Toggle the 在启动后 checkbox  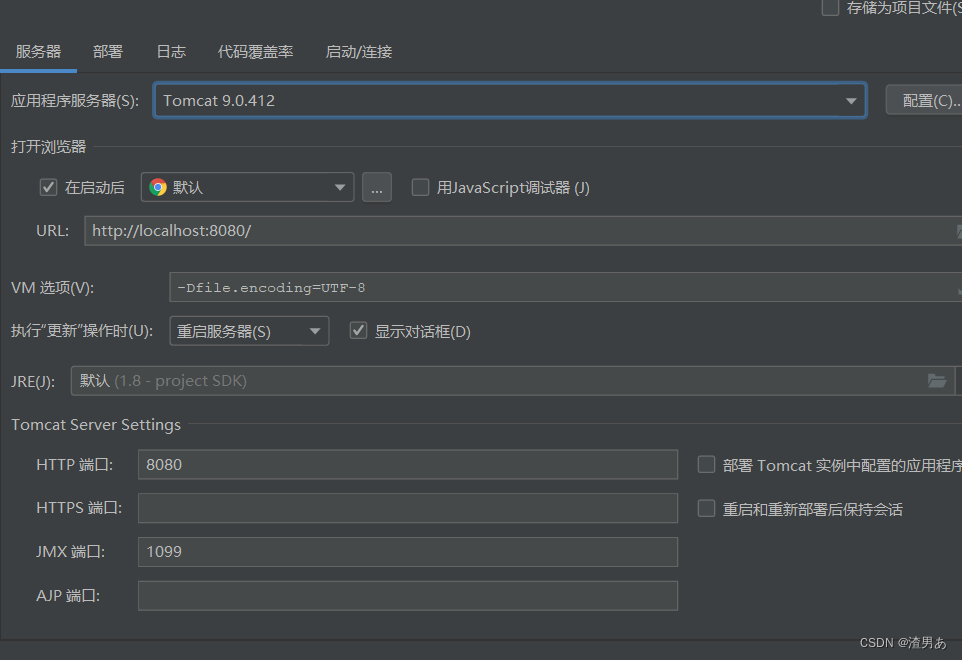pyautogui.click(x=48, y=187)
